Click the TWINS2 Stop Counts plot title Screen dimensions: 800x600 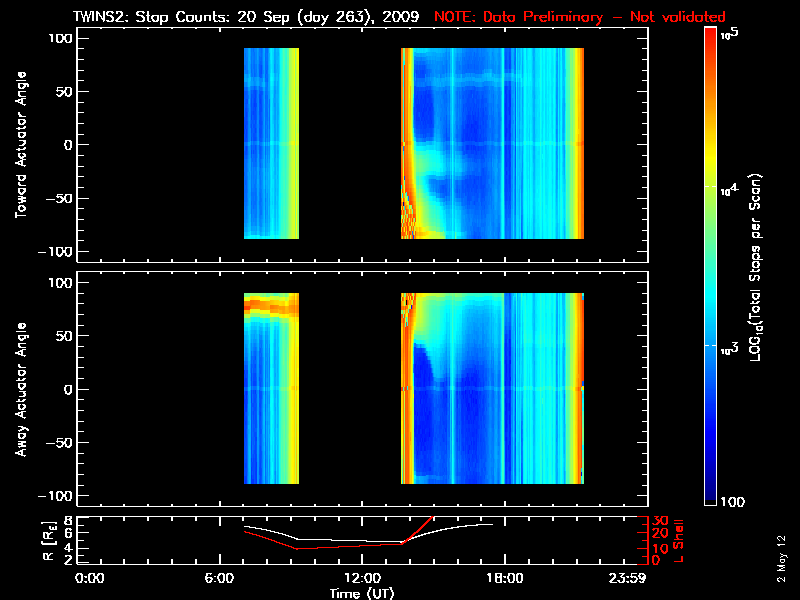click(x=246, y=17)
